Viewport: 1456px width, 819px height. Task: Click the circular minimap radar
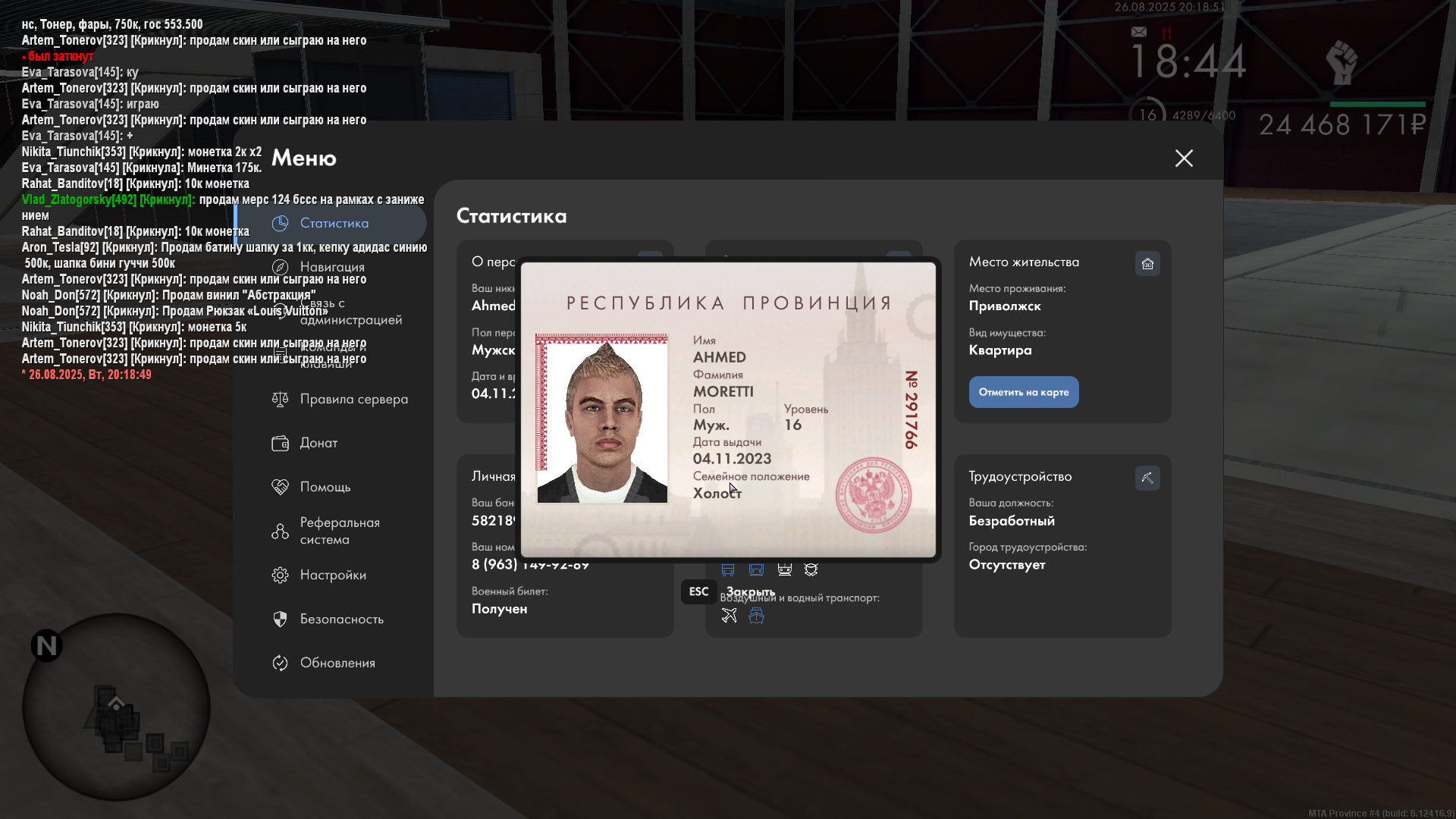tap(116, 707)
